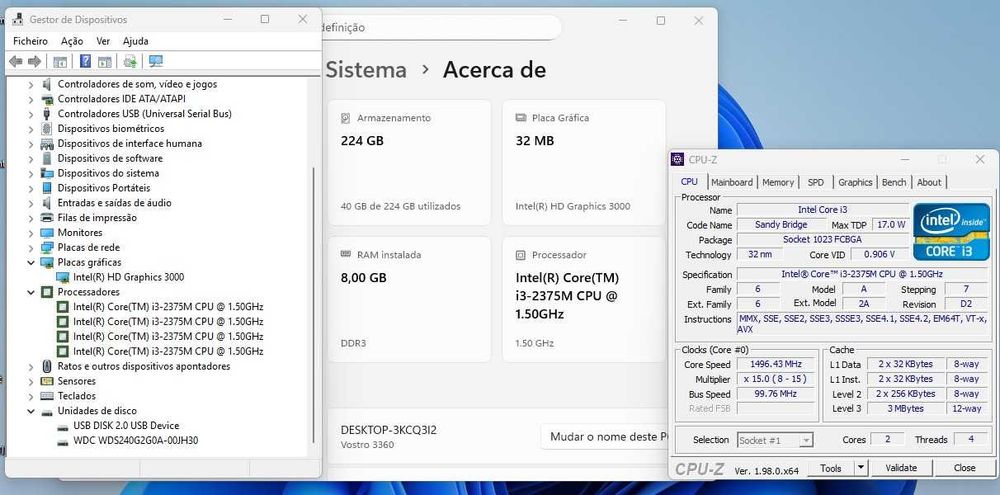Click the Tools button in CPU-Z
The image size is (1000, 495).
(x=830, y=468)
